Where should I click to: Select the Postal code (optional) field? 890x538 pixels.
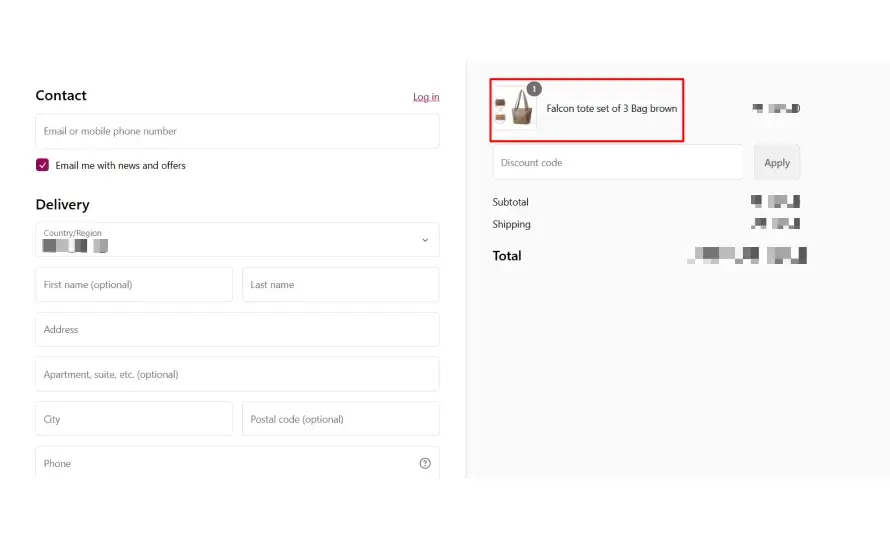[341, 419]
